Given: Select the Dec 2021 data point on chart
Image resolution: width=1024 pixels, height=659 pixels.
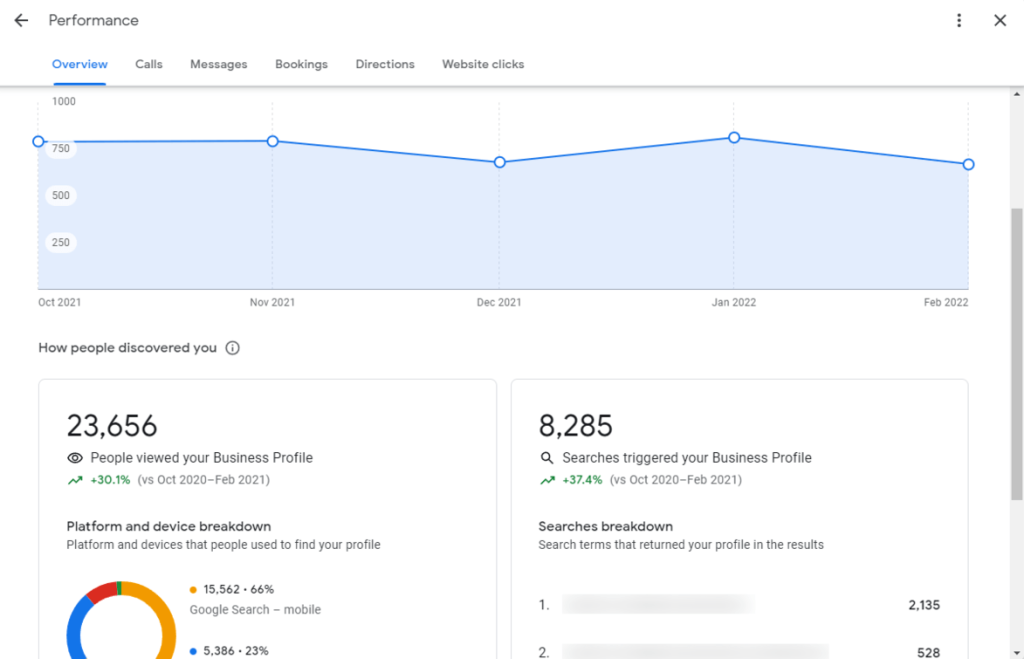Looking at the screenshot, I should coord(500,162).
